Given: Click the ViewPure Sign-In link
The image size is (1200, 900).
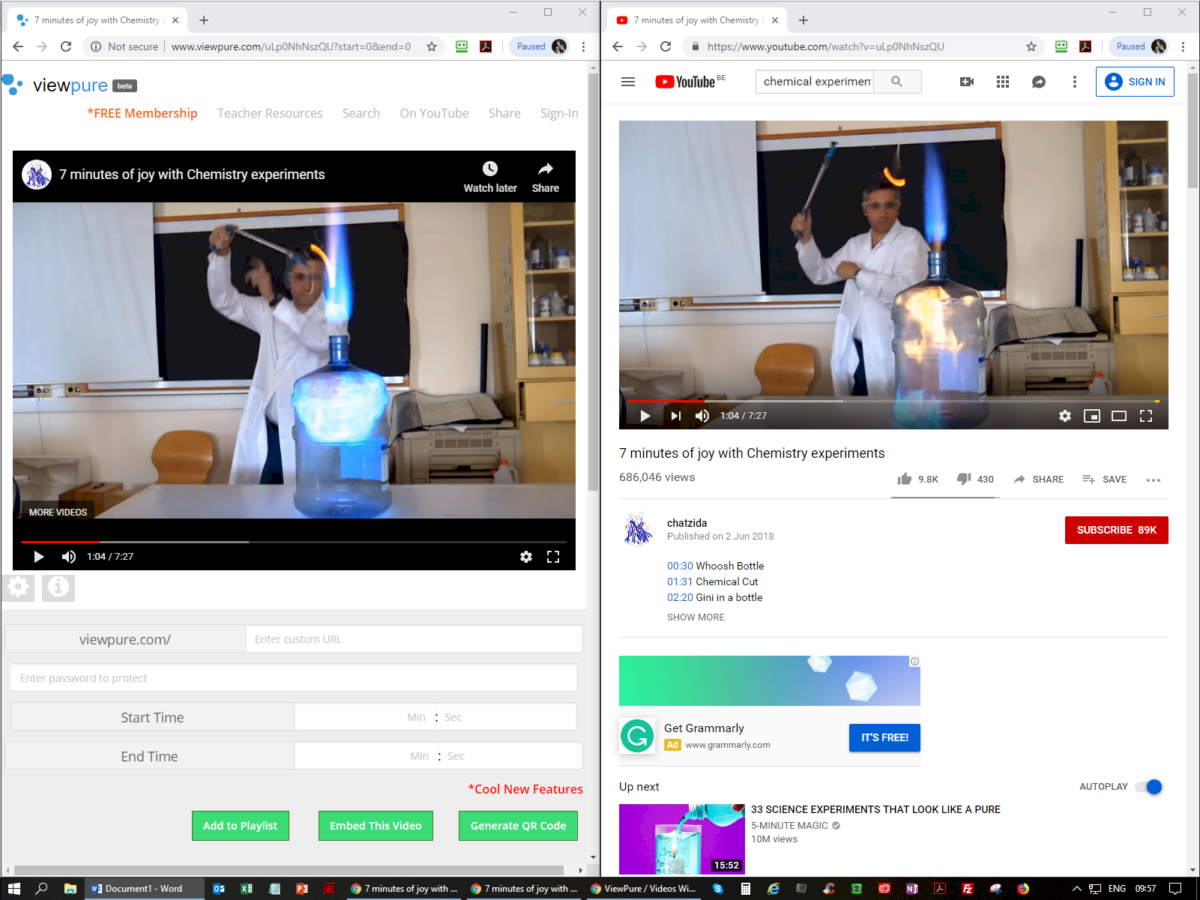Looking at the screenshot, I should tap(559, 113).
